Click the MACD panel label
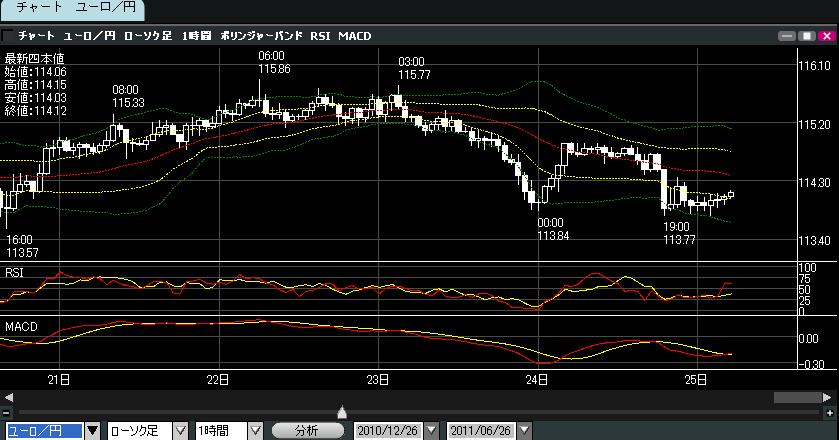839x440 pixels. [21, 327]
